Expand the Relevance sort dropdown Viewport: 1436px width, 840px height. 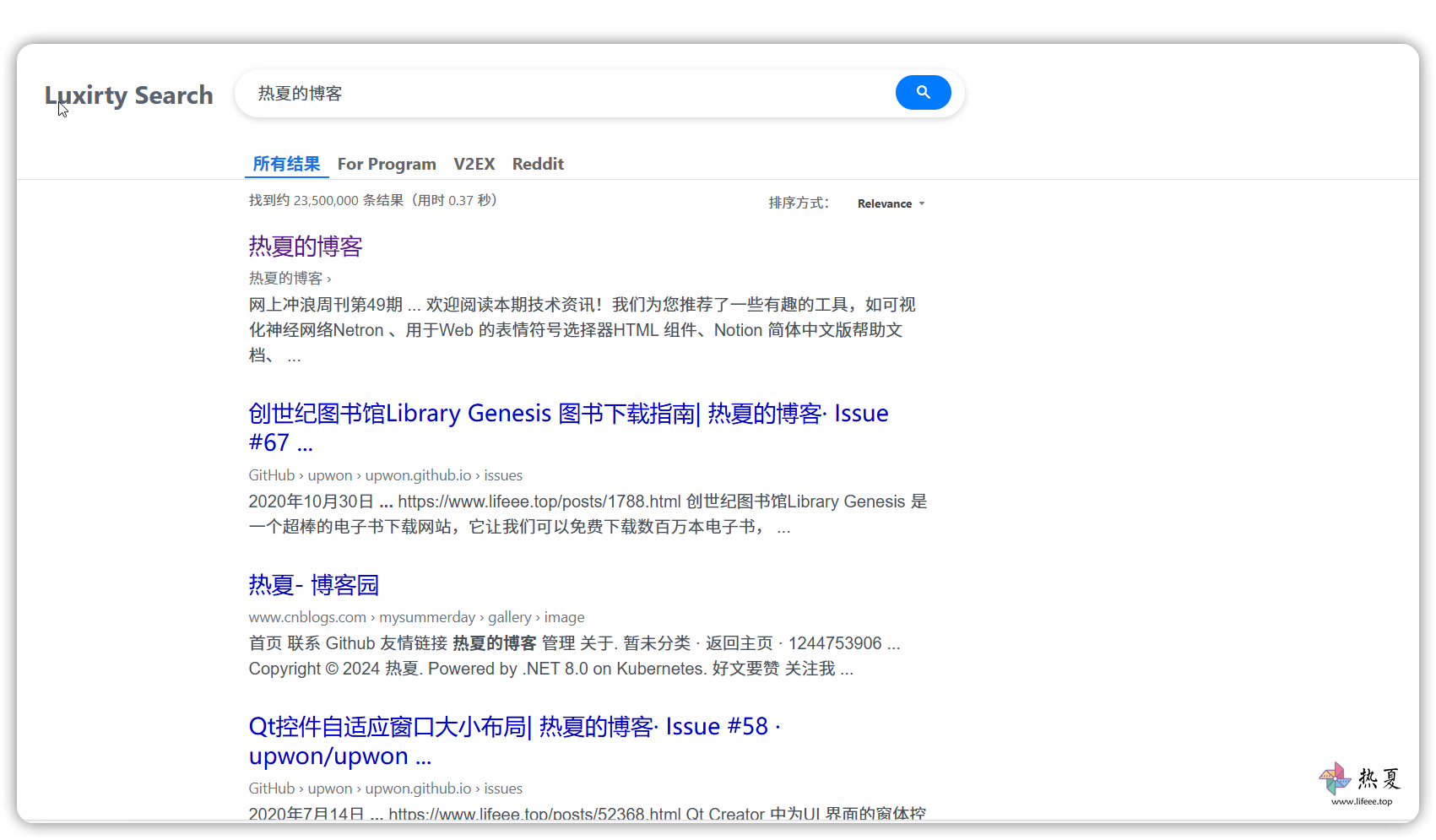coord(891,203)
